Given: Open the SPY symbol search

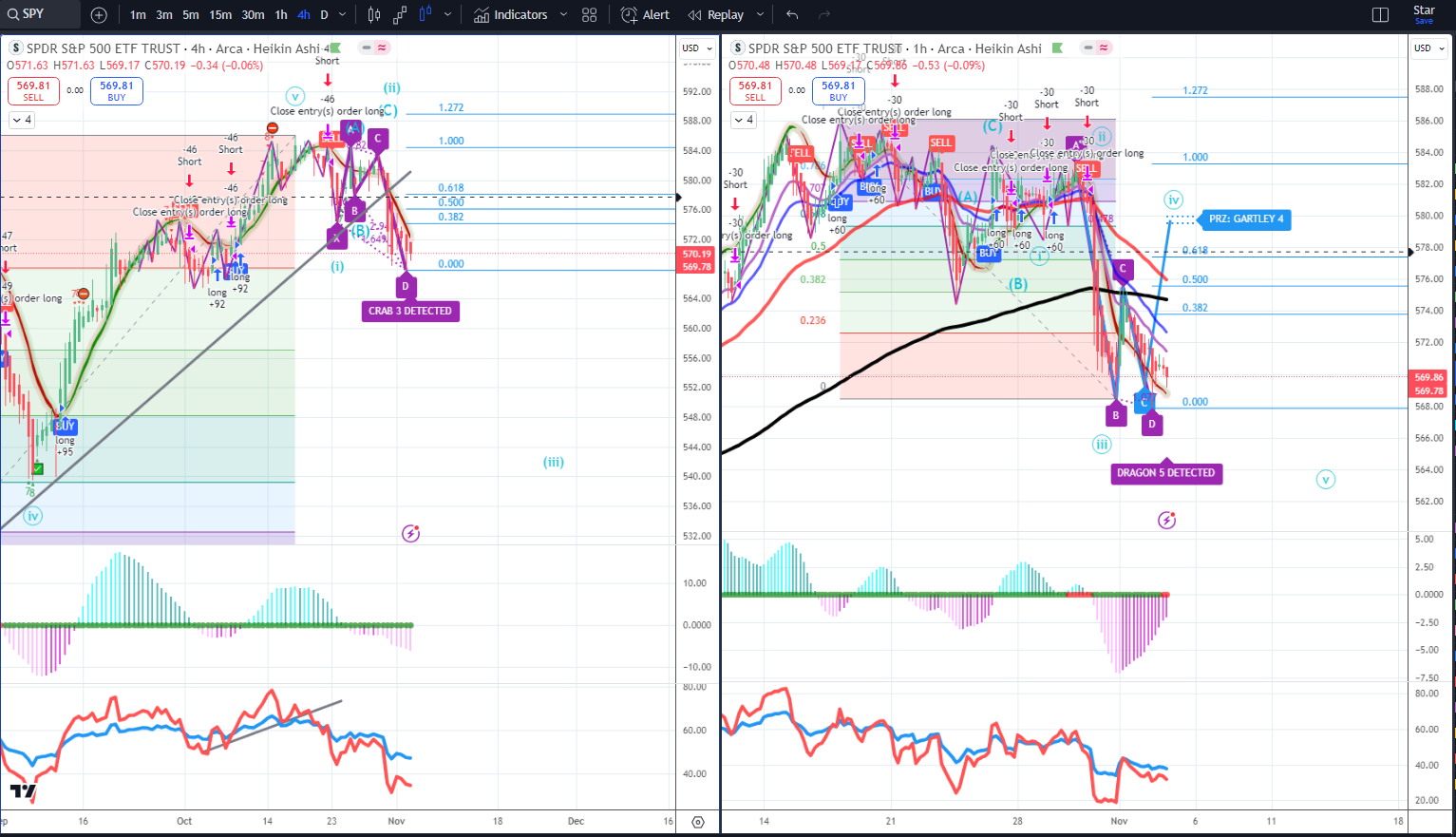Looking at the screenshot, I should (x=38, y=14).
